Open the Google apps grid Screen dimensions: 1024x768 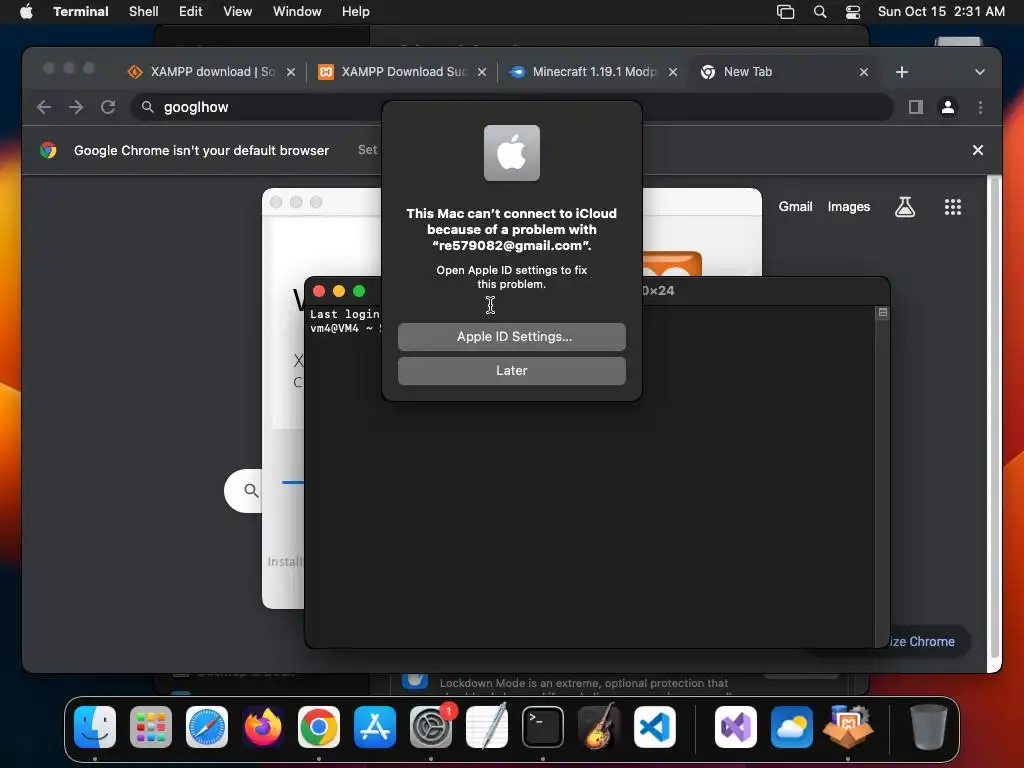click(953, 207)
